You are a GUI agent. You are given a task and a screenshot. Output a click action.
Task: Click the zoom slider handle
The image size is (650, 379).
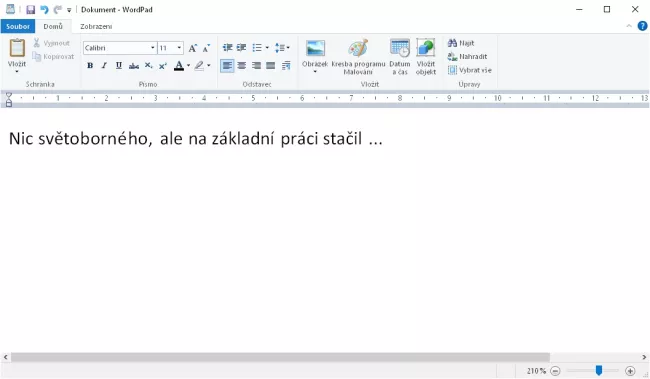tap(599, 370)
